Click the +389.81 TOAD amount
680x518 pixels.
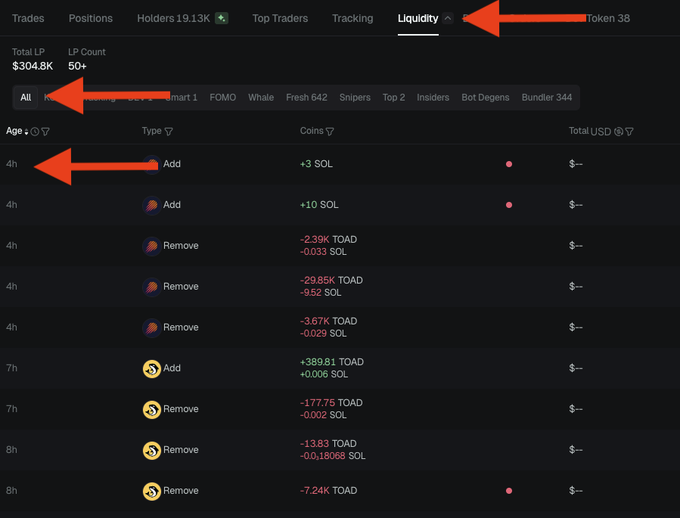coord(332,362)
